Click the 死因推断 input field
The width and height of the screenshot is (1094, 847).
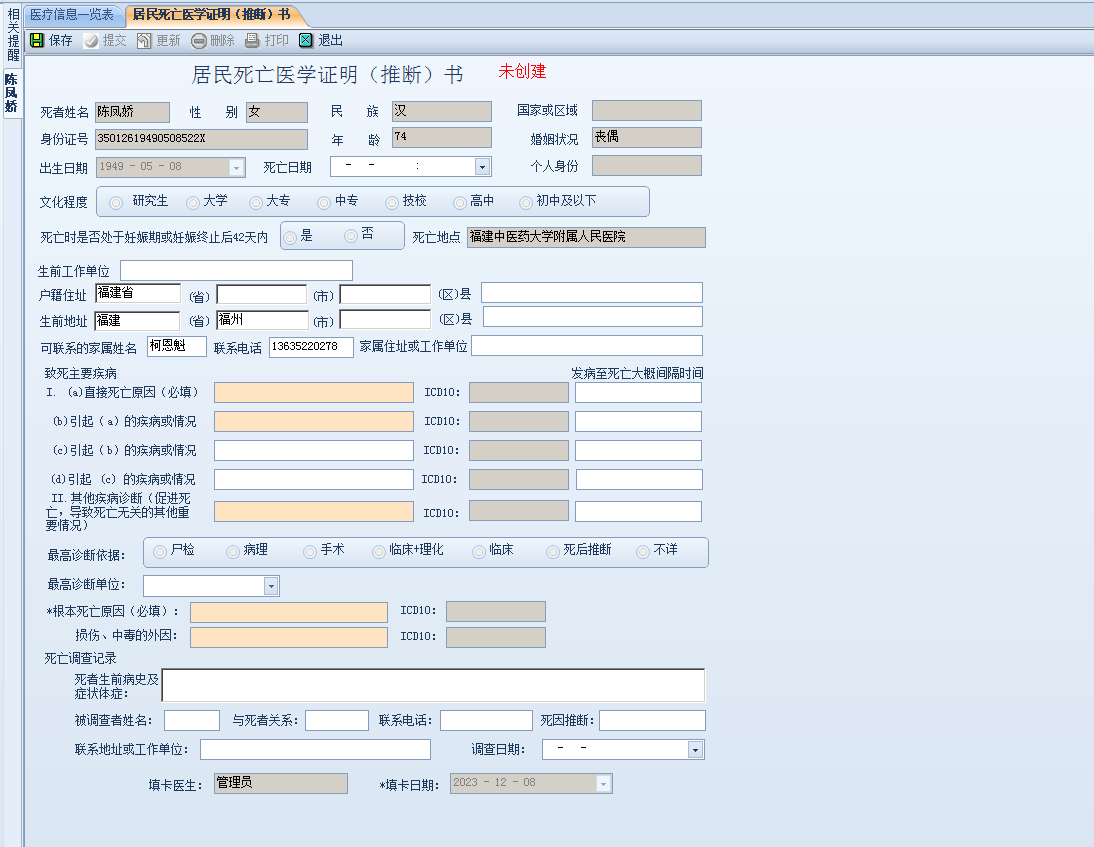click(652, 721)
